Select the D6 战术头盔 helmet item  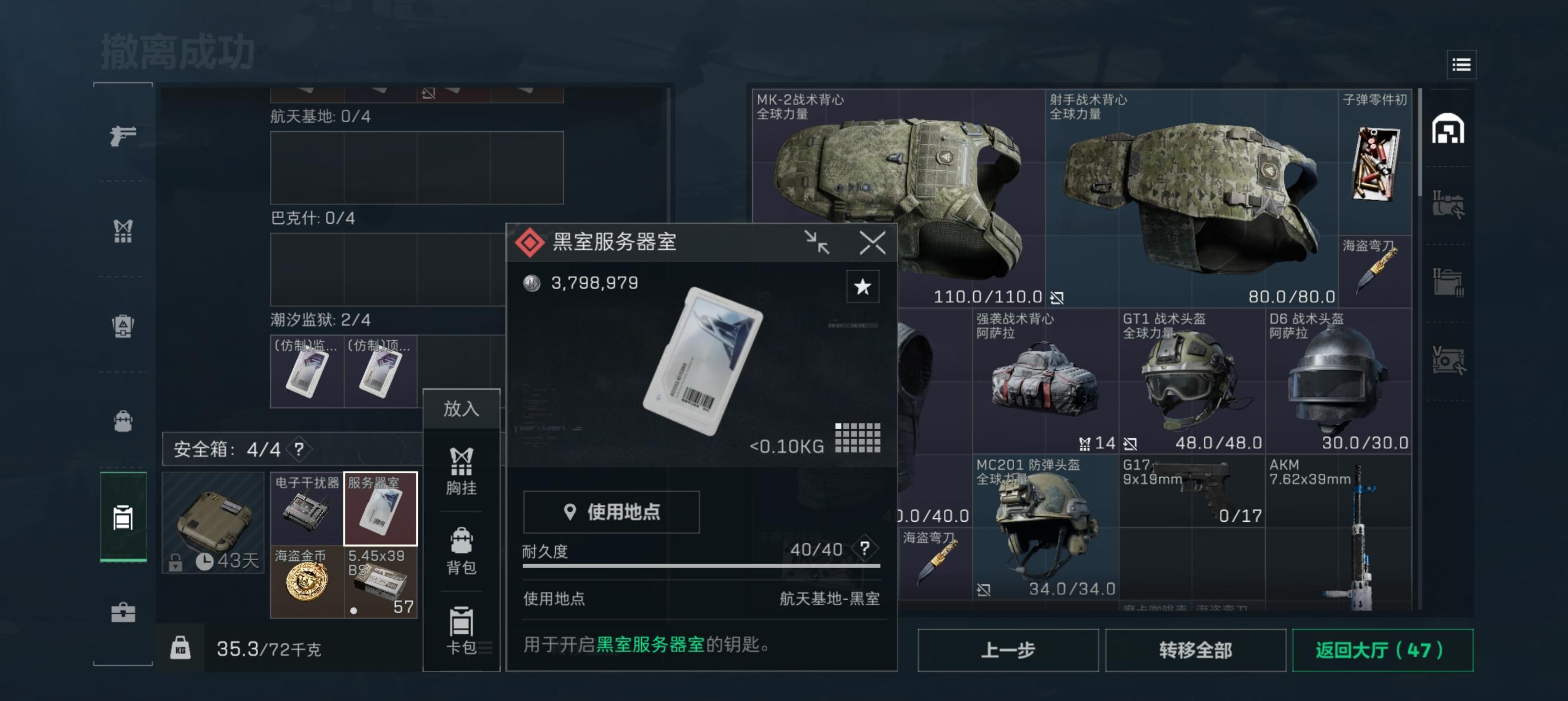point(1338,381)
